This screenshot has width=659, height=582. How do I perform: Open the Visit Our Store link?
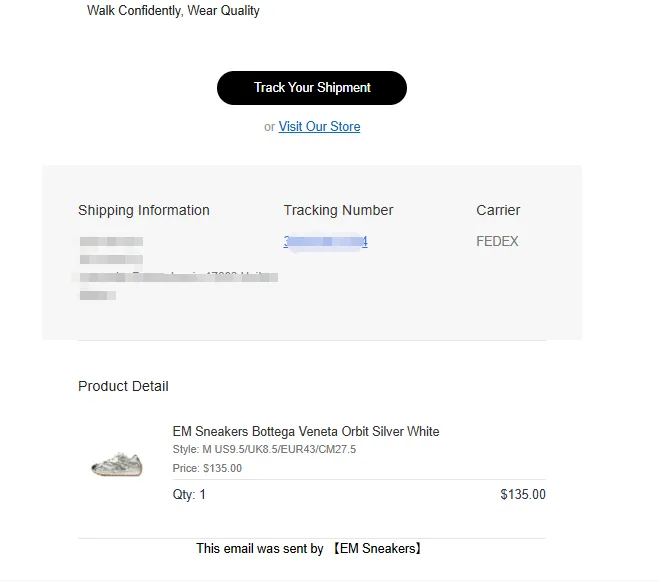click(319, 127)
